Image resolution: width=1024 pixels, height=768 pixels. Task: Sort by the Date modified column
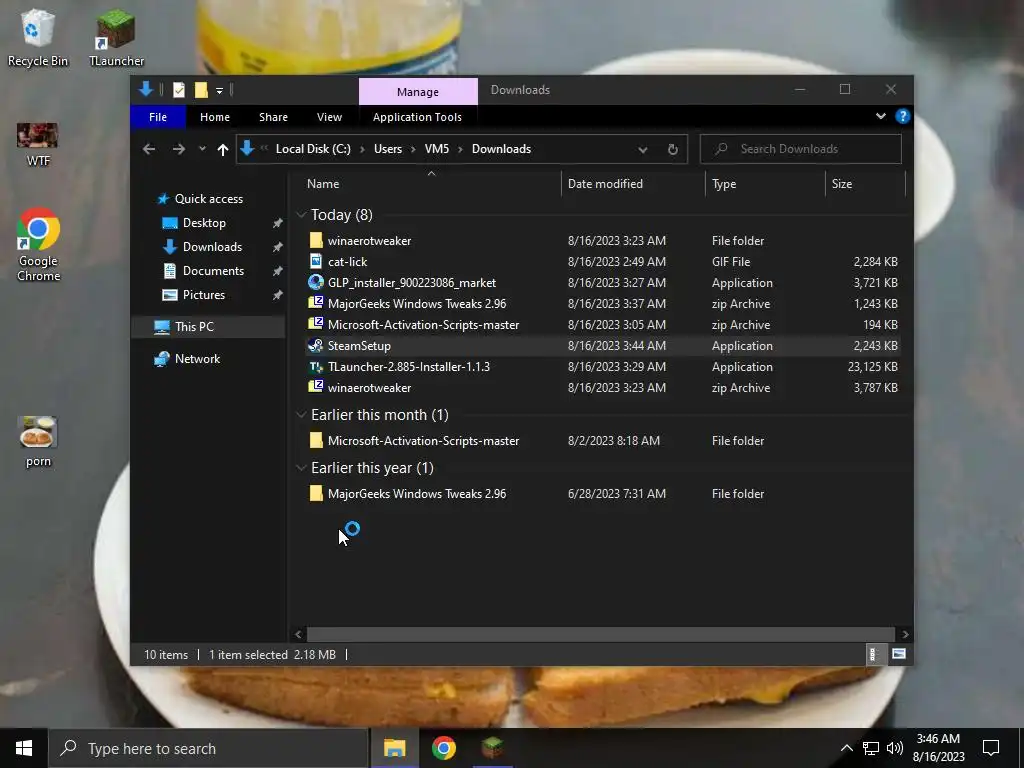click(633, 184)
